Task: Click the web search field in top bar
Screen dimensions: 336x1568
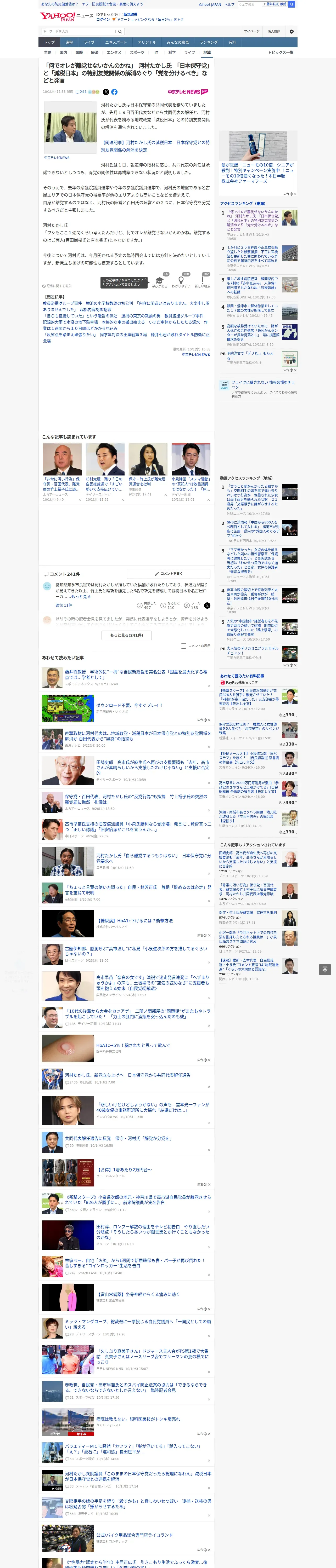Action: (x=249, y=4)
